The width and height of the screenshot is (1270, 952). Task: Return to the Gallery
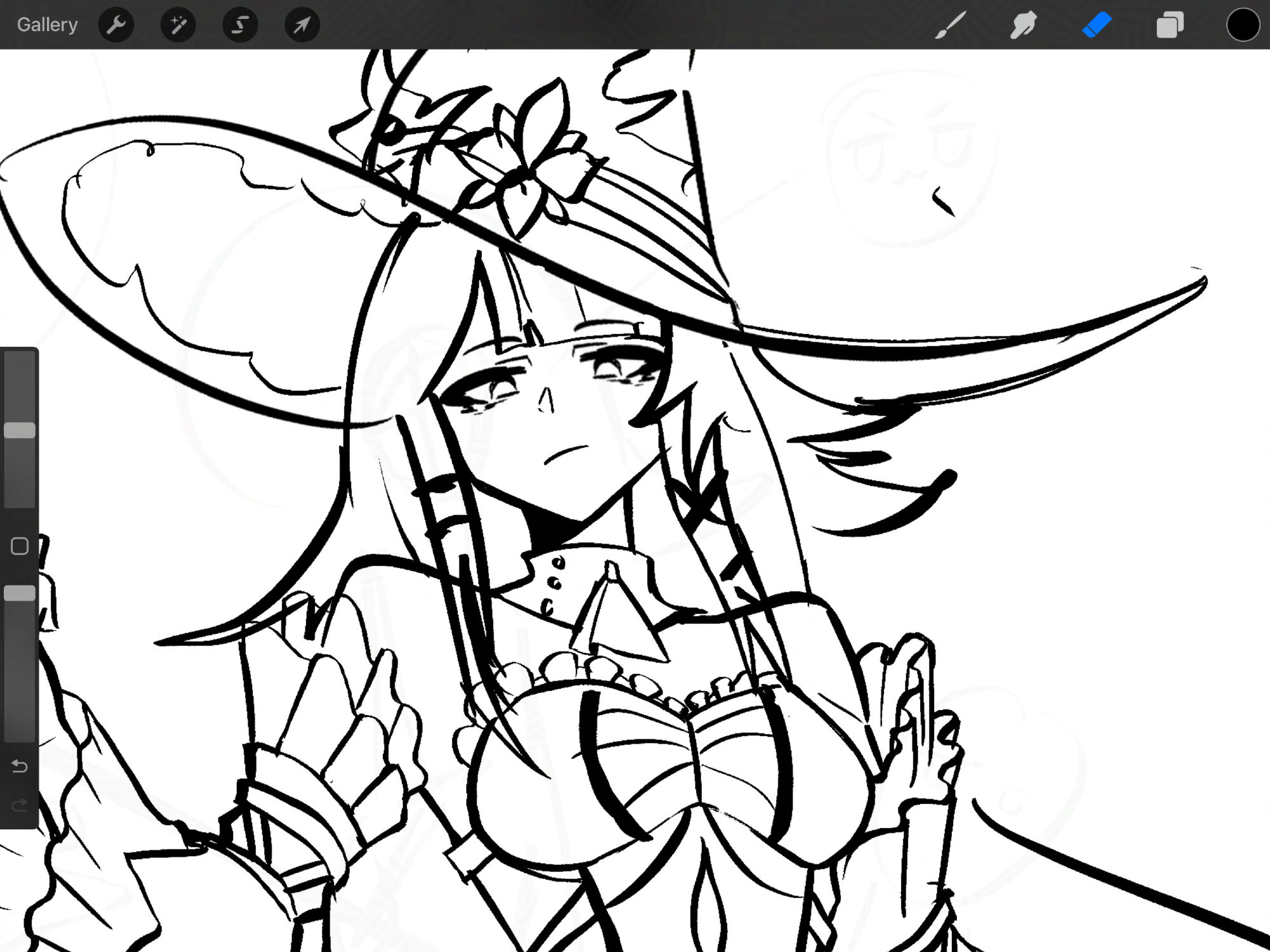47,25
